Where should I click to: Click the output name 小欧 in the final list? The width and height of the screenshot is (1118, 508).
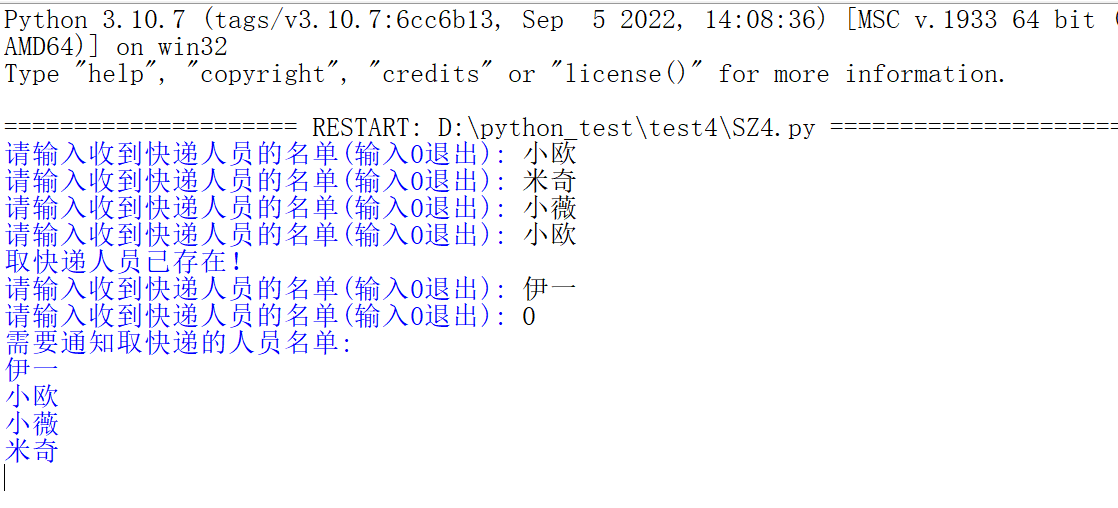tap(32, 397)
